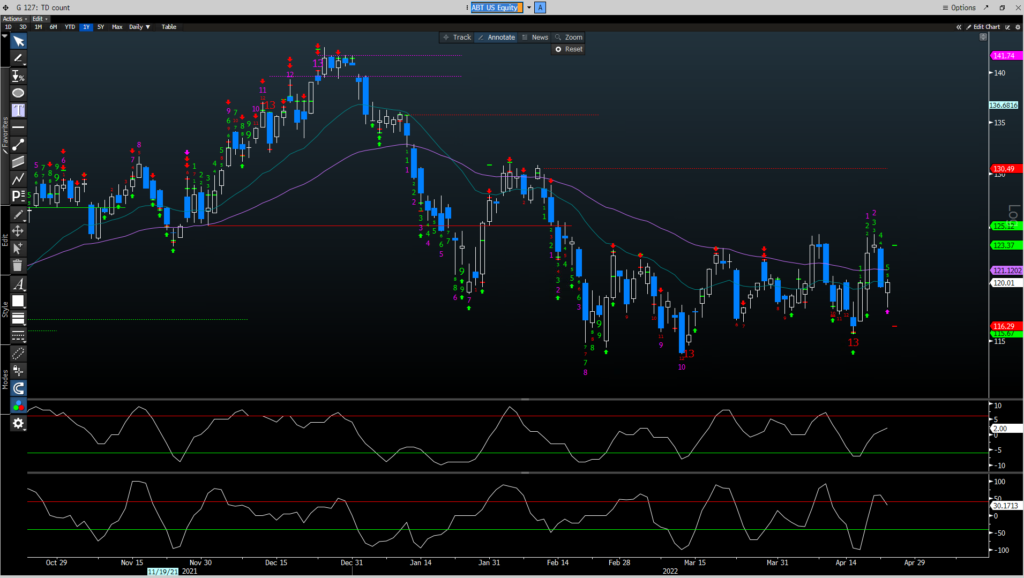This screenshot has height=578, width=1024.
Task: Select the YTD time range
Action: click(x=69, y=27)
